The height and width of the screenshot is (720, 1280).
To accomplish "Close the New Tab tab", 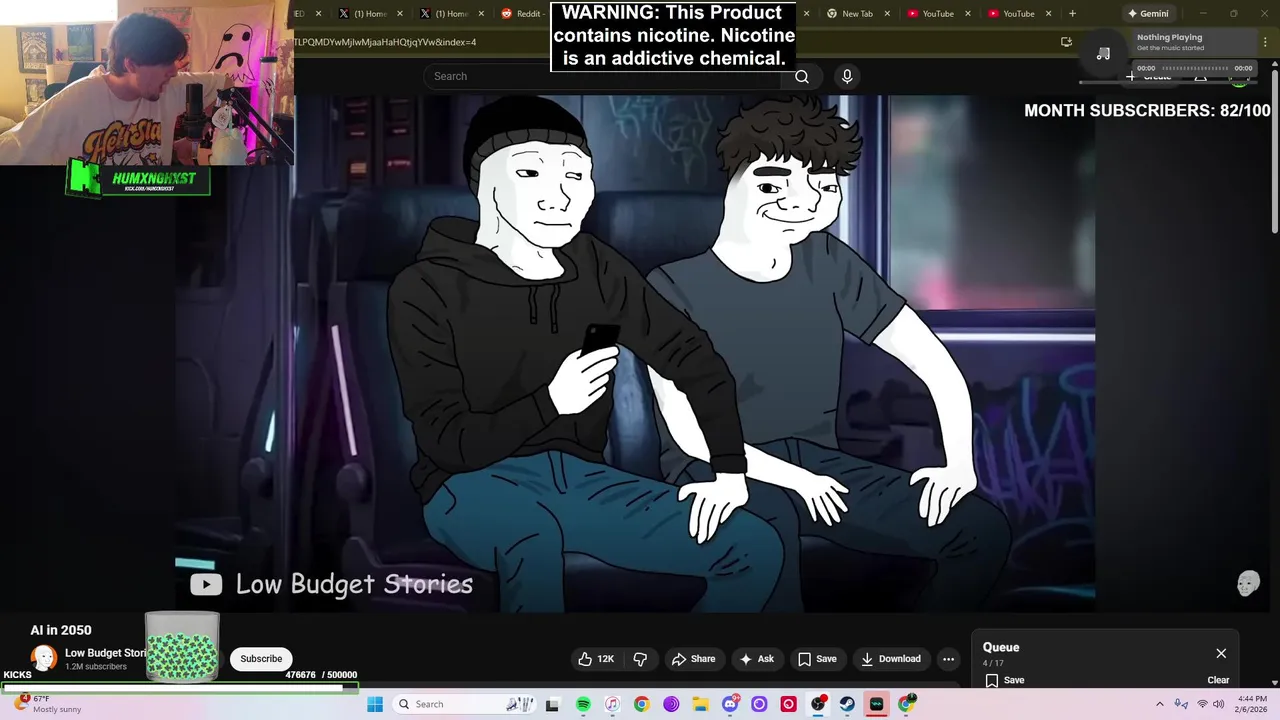I will [887, 14].
